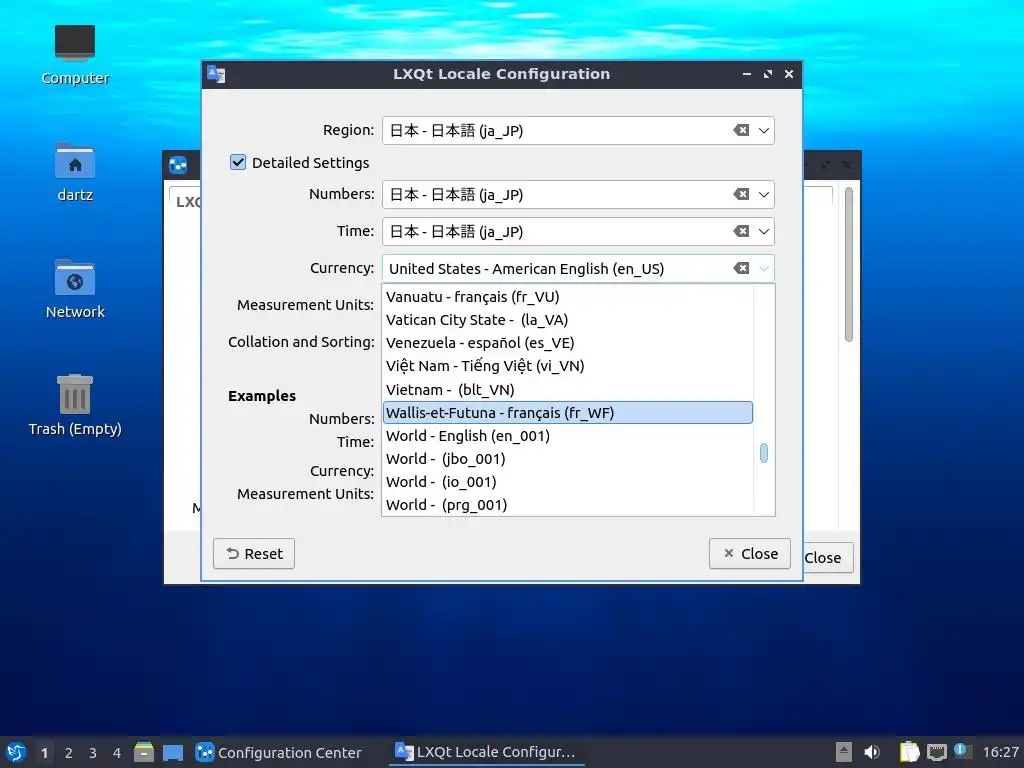Switch to desktop 3 in the pager
Viewport: 1024px width, 768px height.
click(93, 752)
